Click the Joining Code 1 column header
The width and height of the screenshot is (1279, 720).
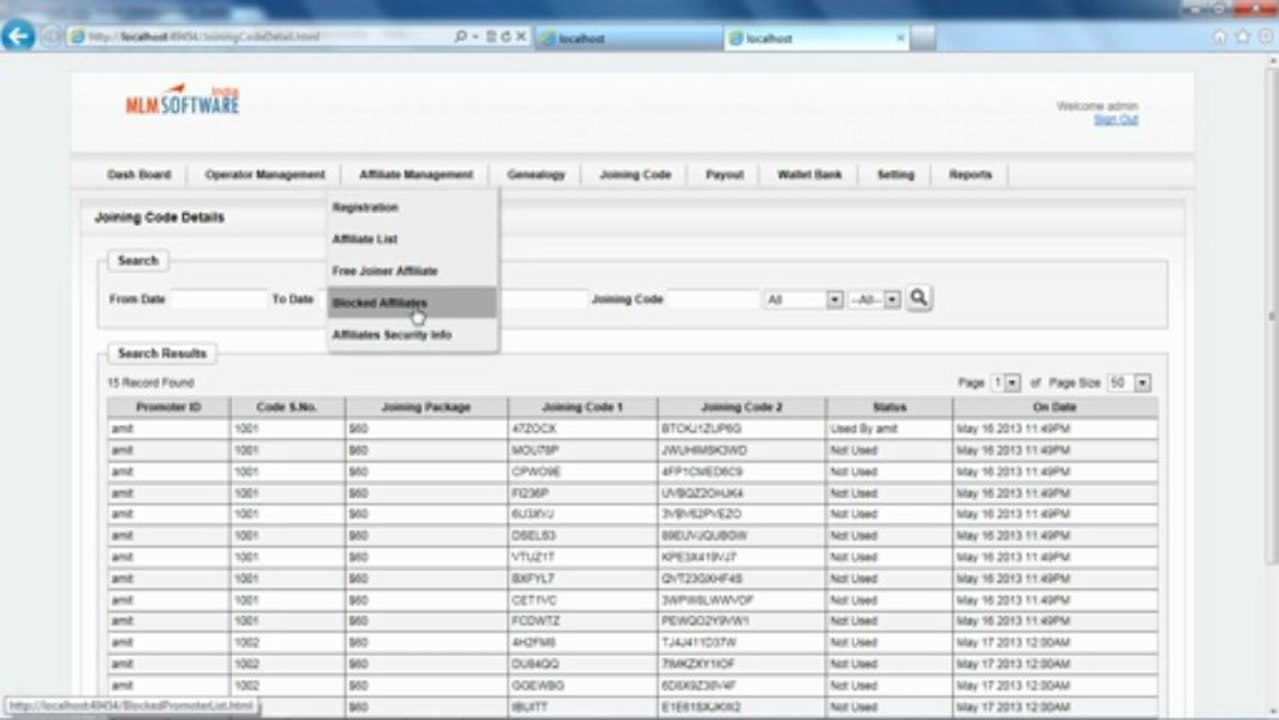(x=582, y=407)
